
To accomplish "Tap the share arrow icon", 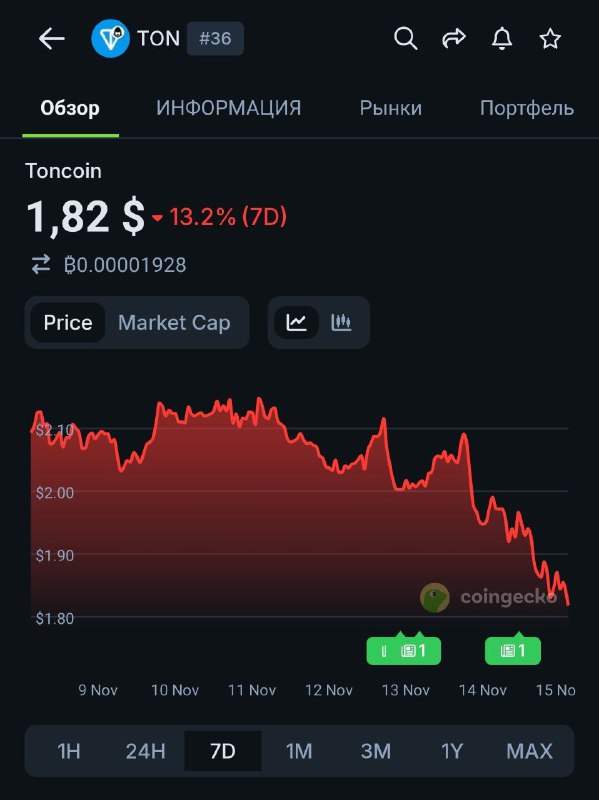I will (454, 38).
